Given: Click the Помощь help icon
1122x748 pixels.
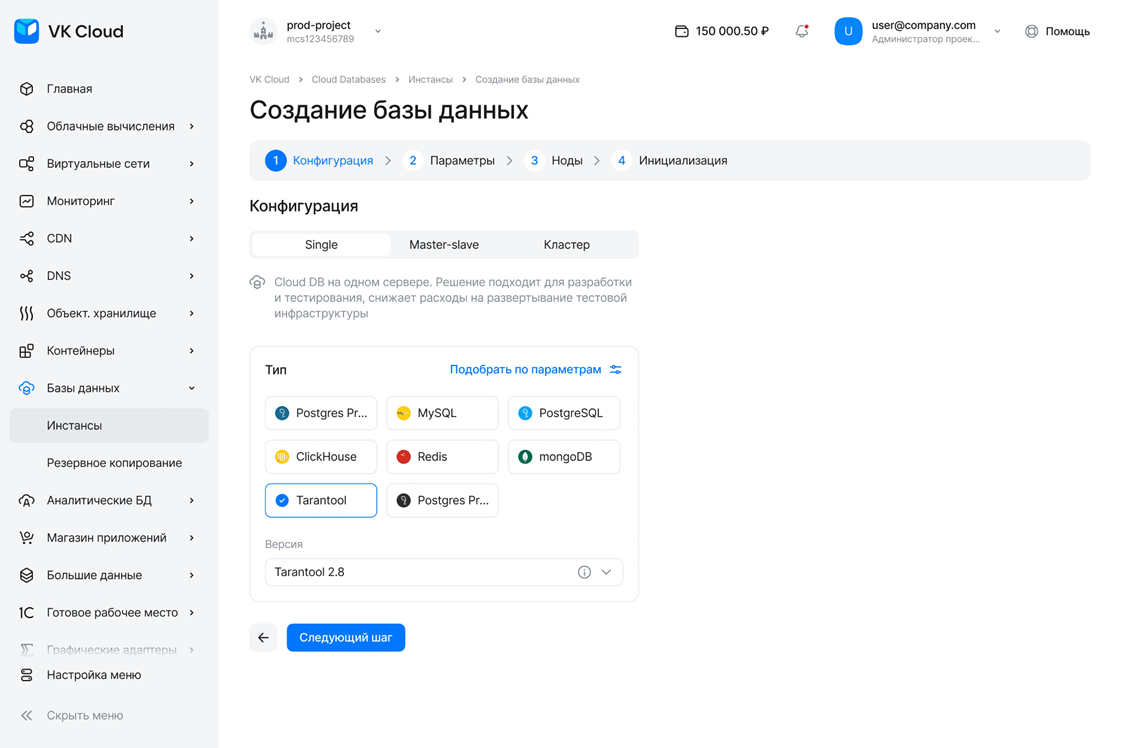Looking at the screenshot, I should (x=1031, y=31).
